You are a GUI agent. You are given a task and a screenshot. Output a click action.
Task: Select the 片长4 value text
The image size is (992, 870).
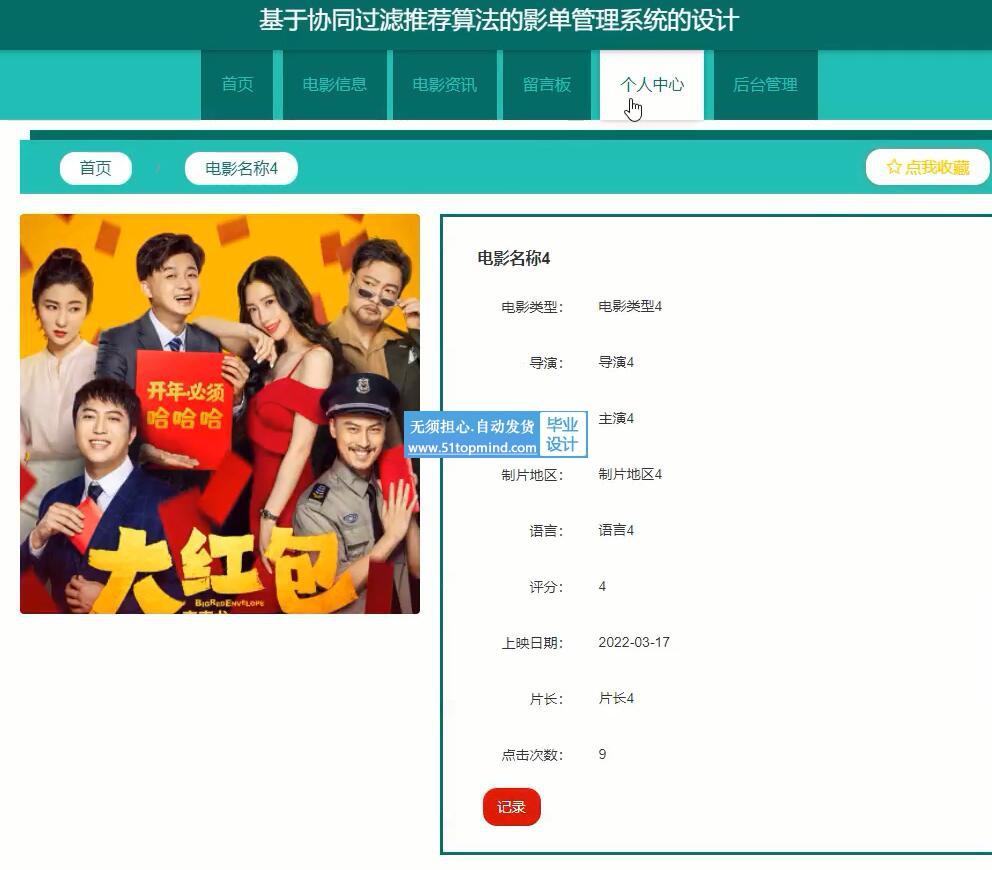616,699
